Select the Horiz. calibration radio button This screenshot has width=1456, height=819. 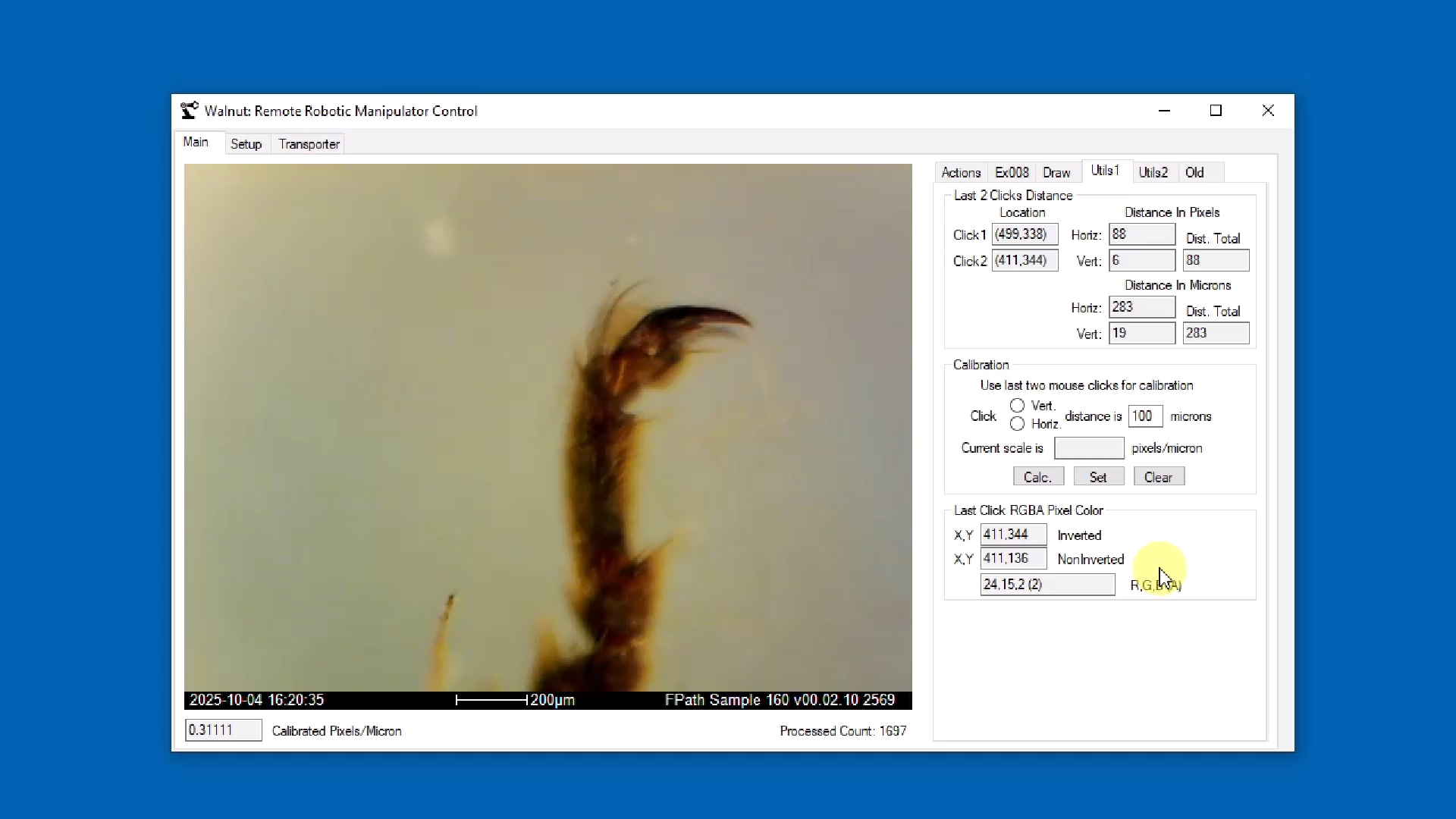coord(1017,424)
